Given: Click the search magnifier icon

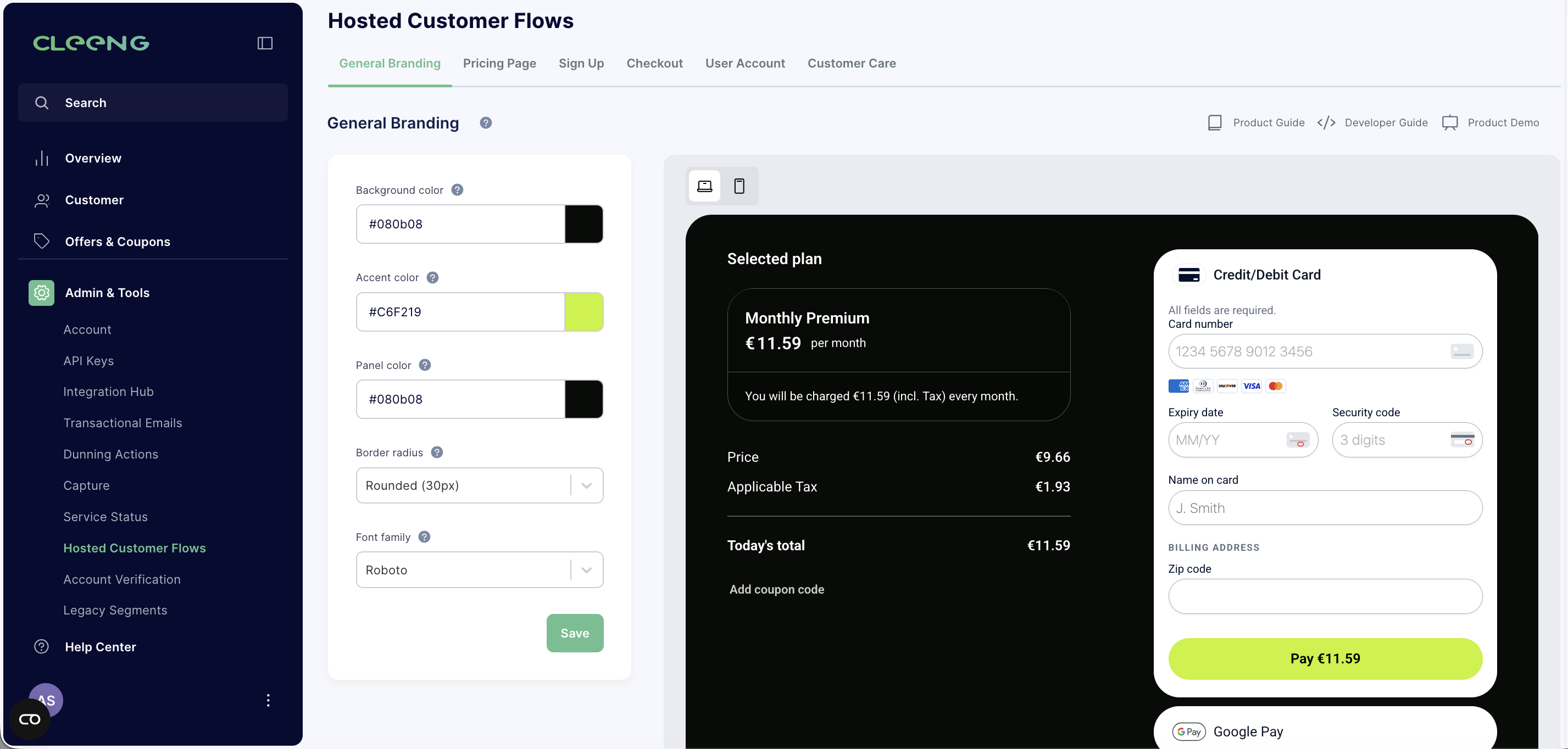Looking at the screenshot, I should tap(41, 103).
